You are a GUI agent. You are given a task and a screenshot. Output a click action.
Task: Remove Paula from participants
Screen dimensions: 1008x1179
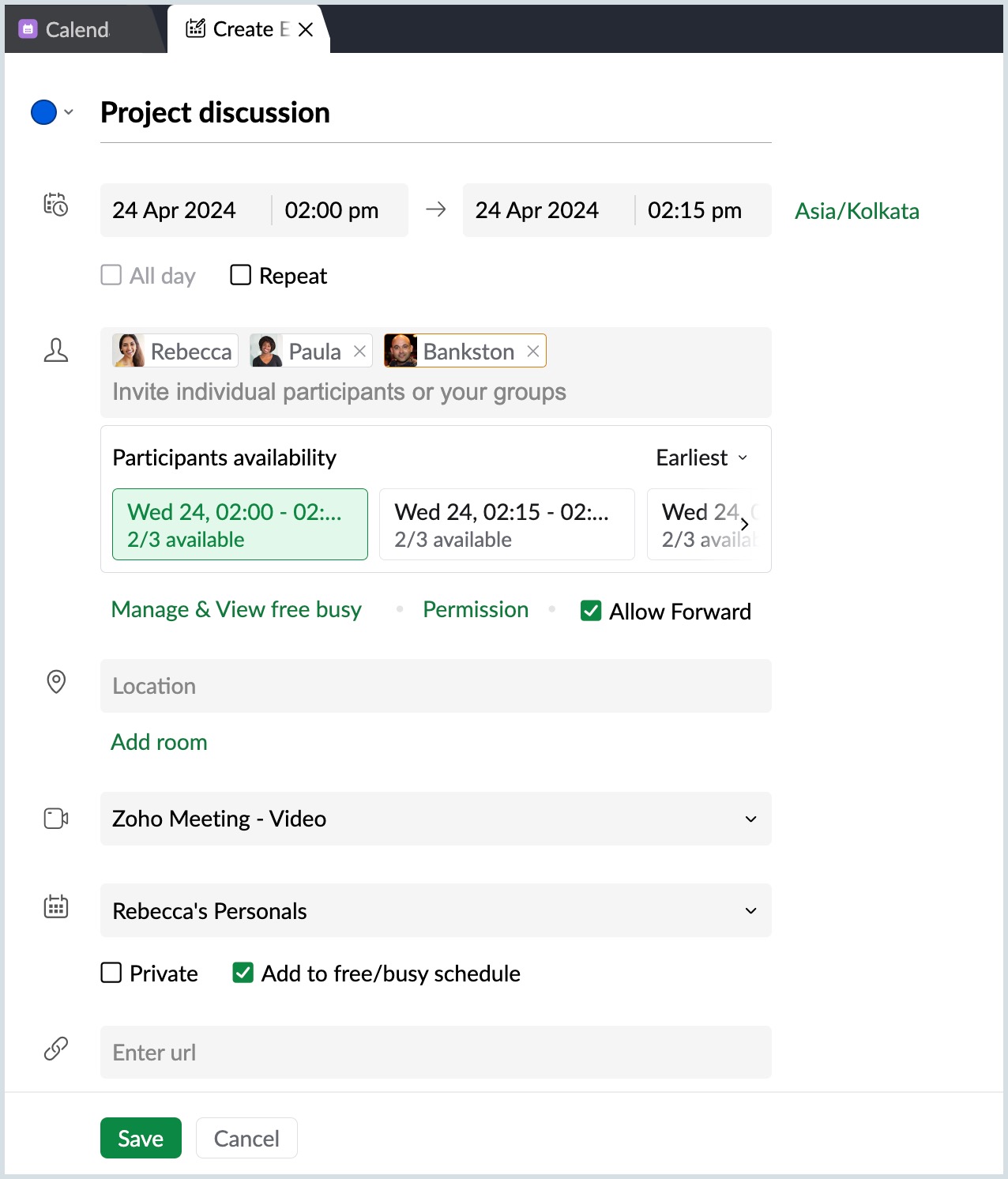point(359,351)
